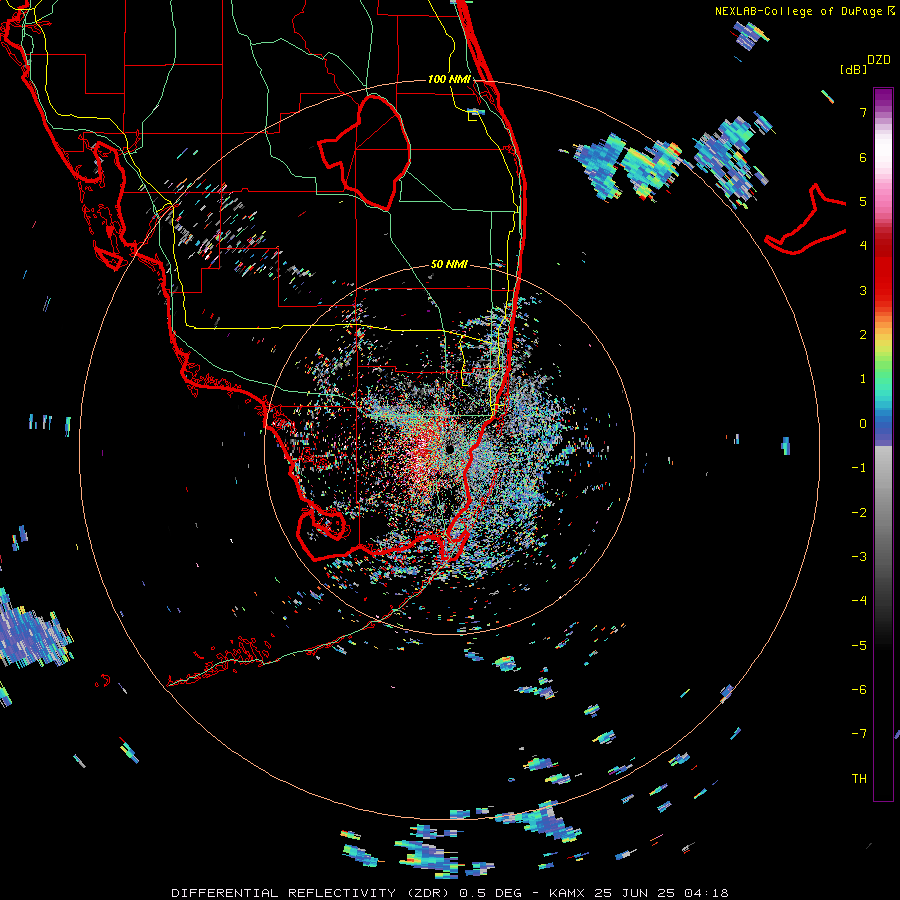This screenshot has height=900, width=900.
Task: Click the black radar site dot at map center
Action: [x=449, y=448]
